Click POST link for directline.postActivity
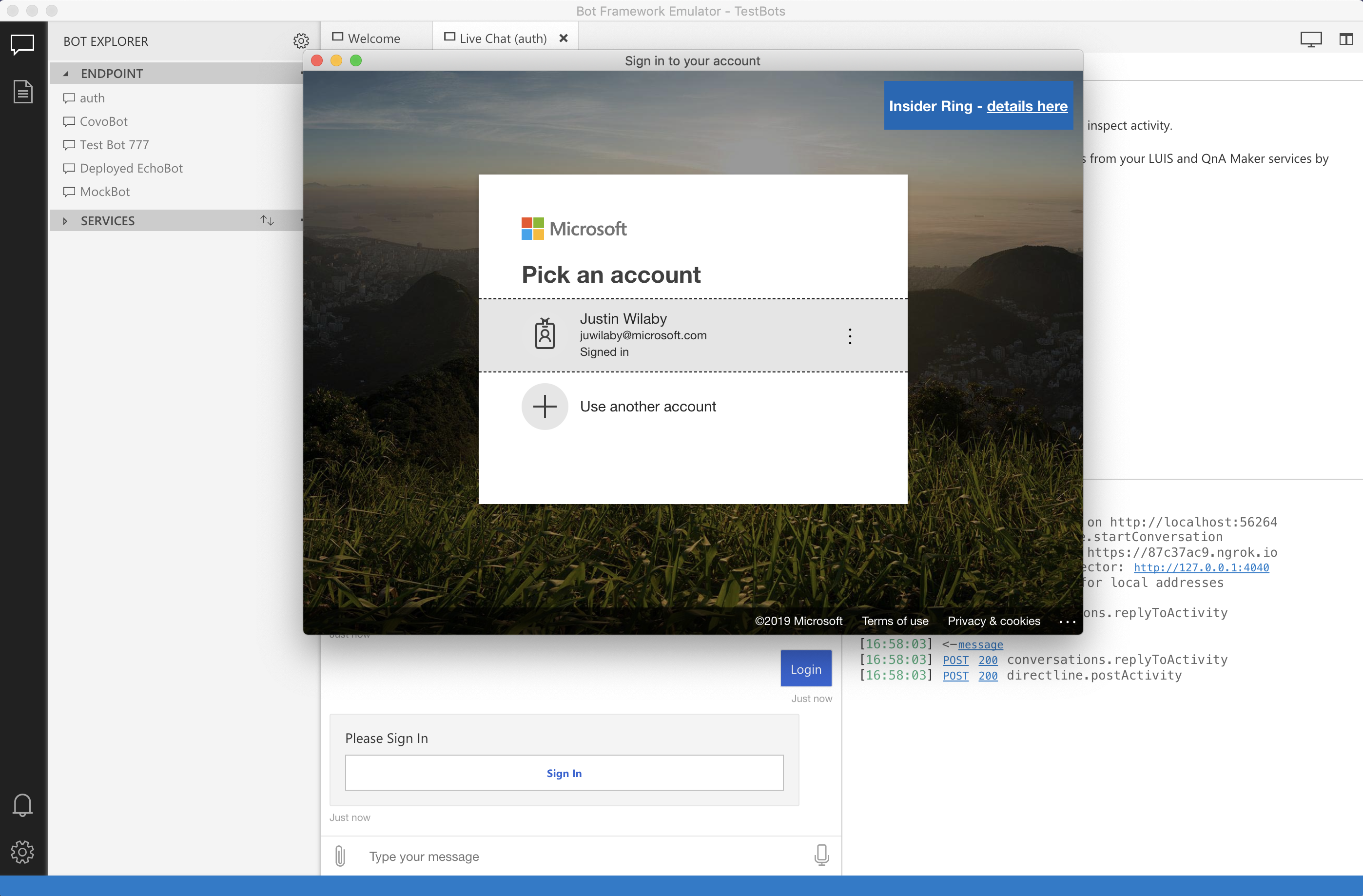 [x=956, y=676]
